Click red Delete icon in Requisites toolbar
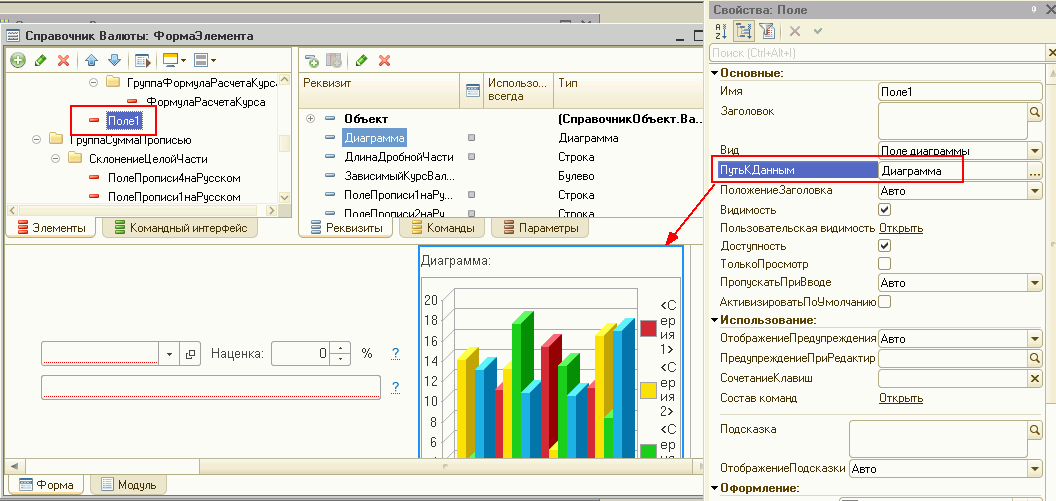1056x501 pixels. tap(385, 61)
